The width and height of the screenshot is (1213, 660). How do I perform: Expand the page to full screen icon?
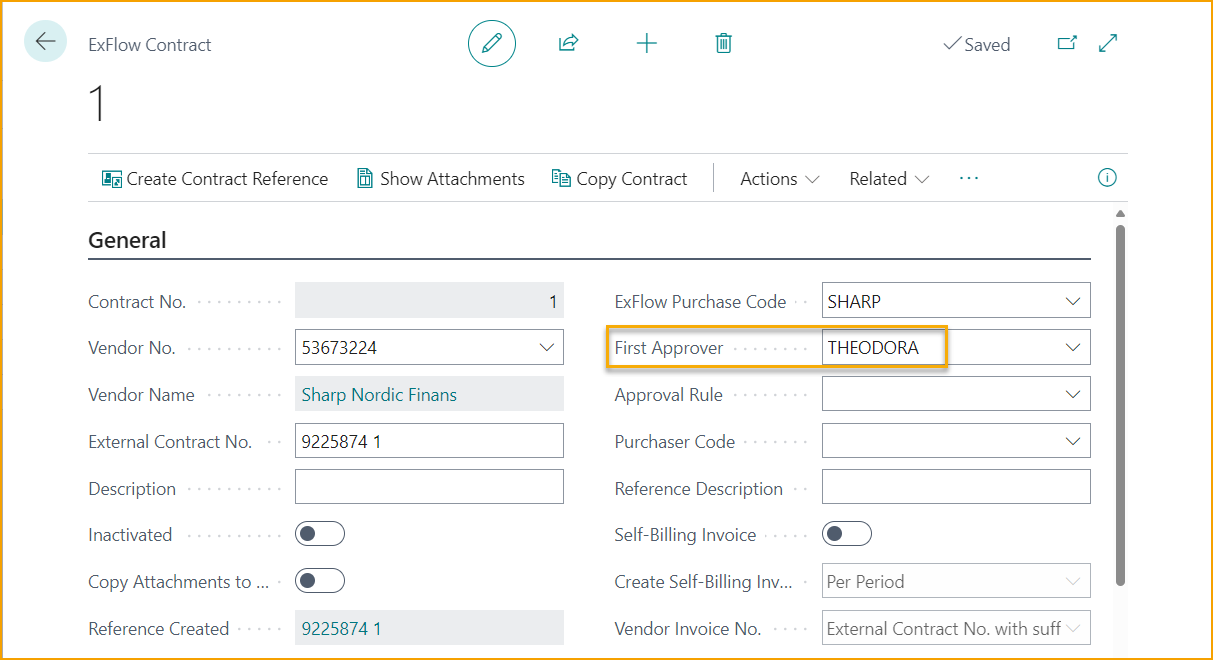tap(1107, 43)
